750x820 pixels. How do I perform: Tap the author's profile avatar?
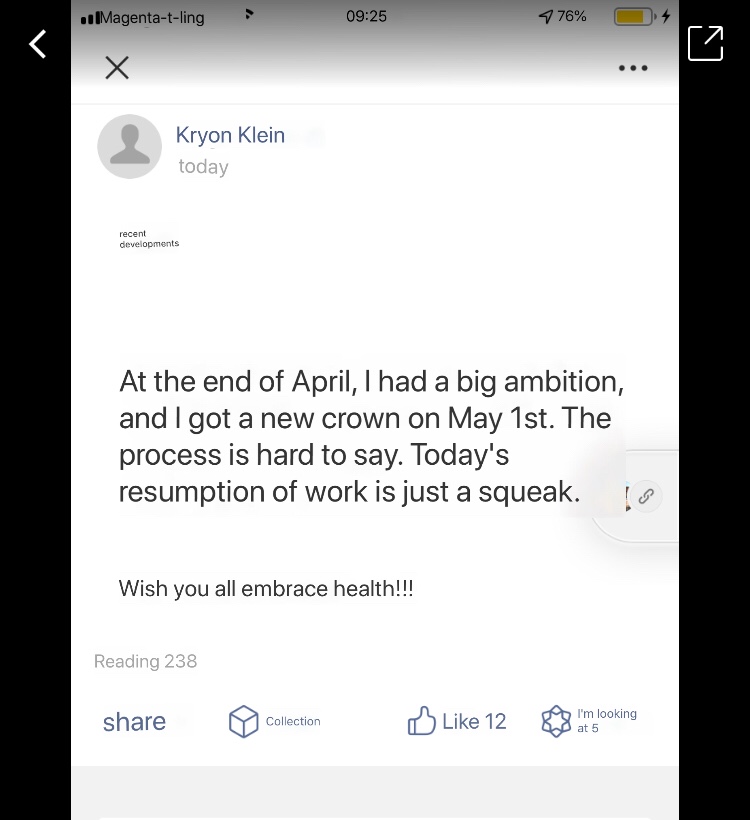129,146
